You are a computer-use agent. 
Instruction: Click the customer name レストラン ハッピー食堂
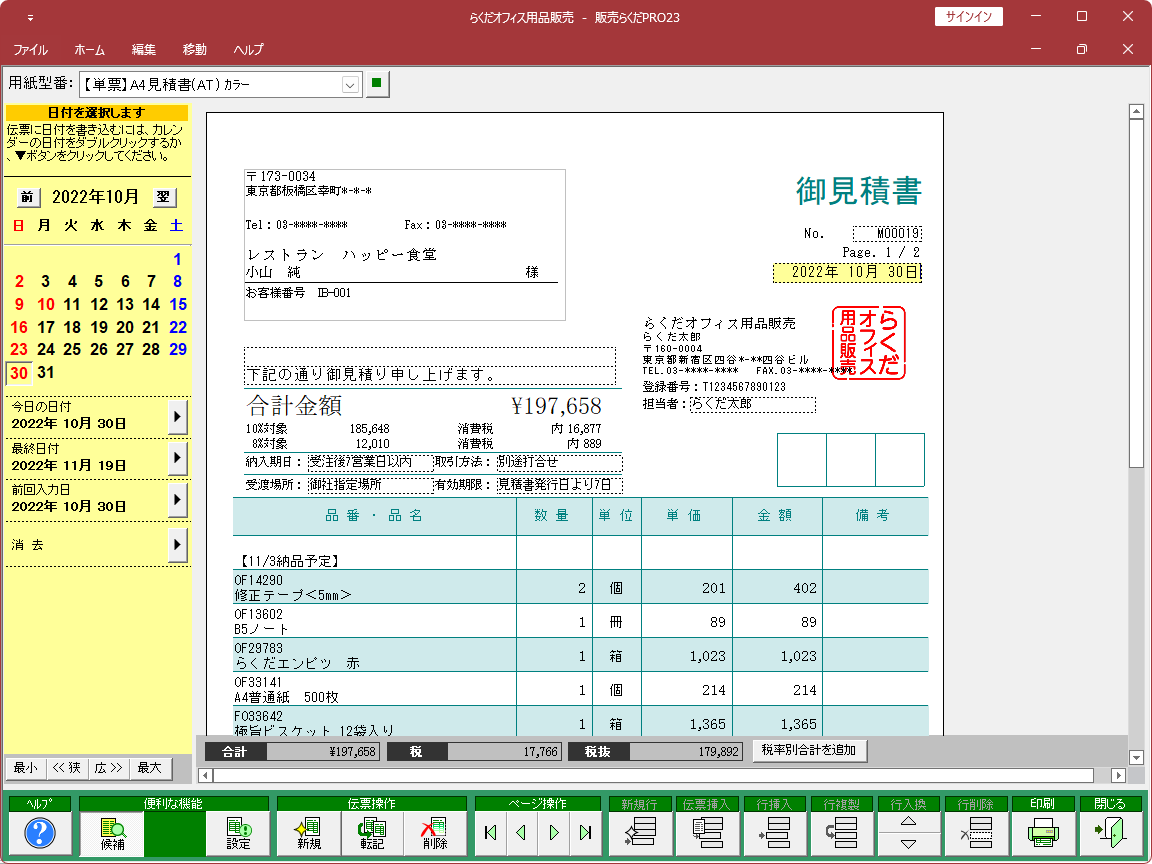[342, 255]
